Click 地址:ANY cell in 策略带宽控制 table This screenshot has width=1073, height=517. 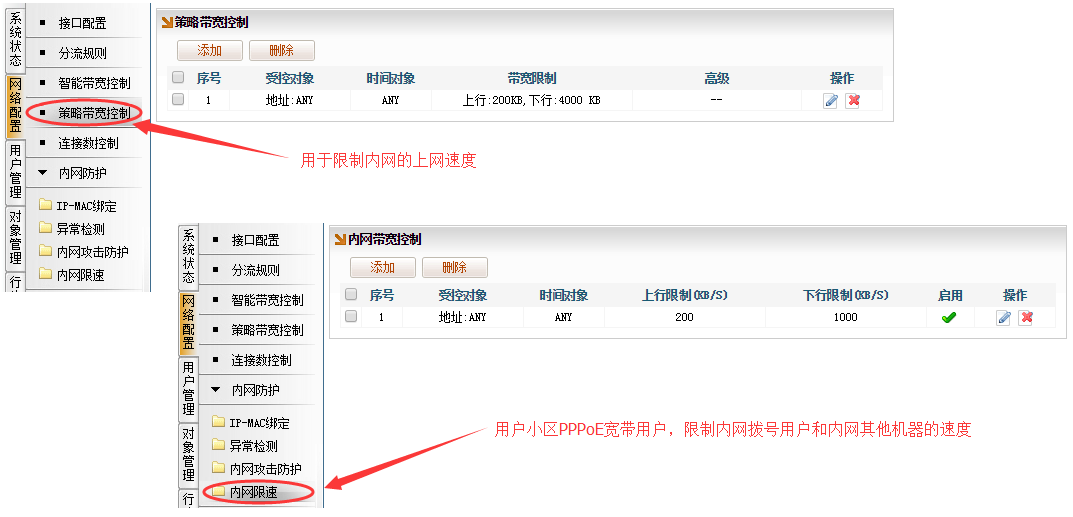[289, 101]
